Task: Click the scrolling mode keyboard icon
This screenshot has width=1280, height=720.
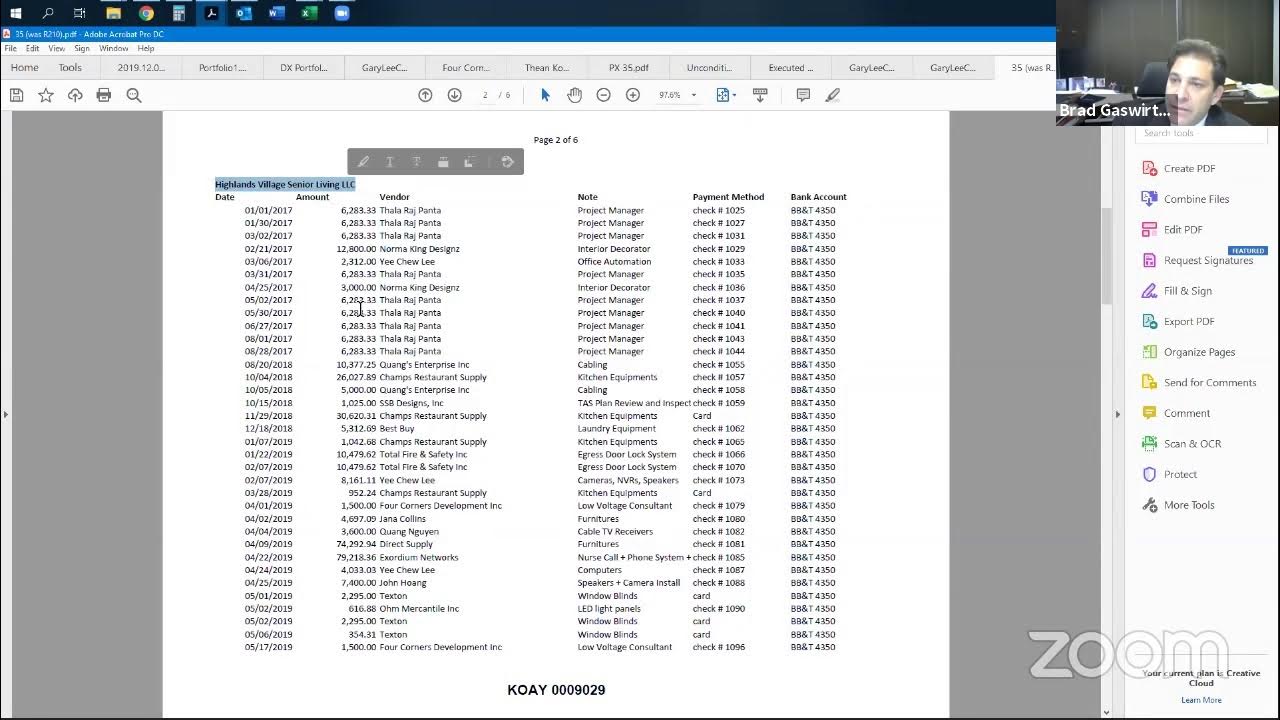Action: [760, 95]
